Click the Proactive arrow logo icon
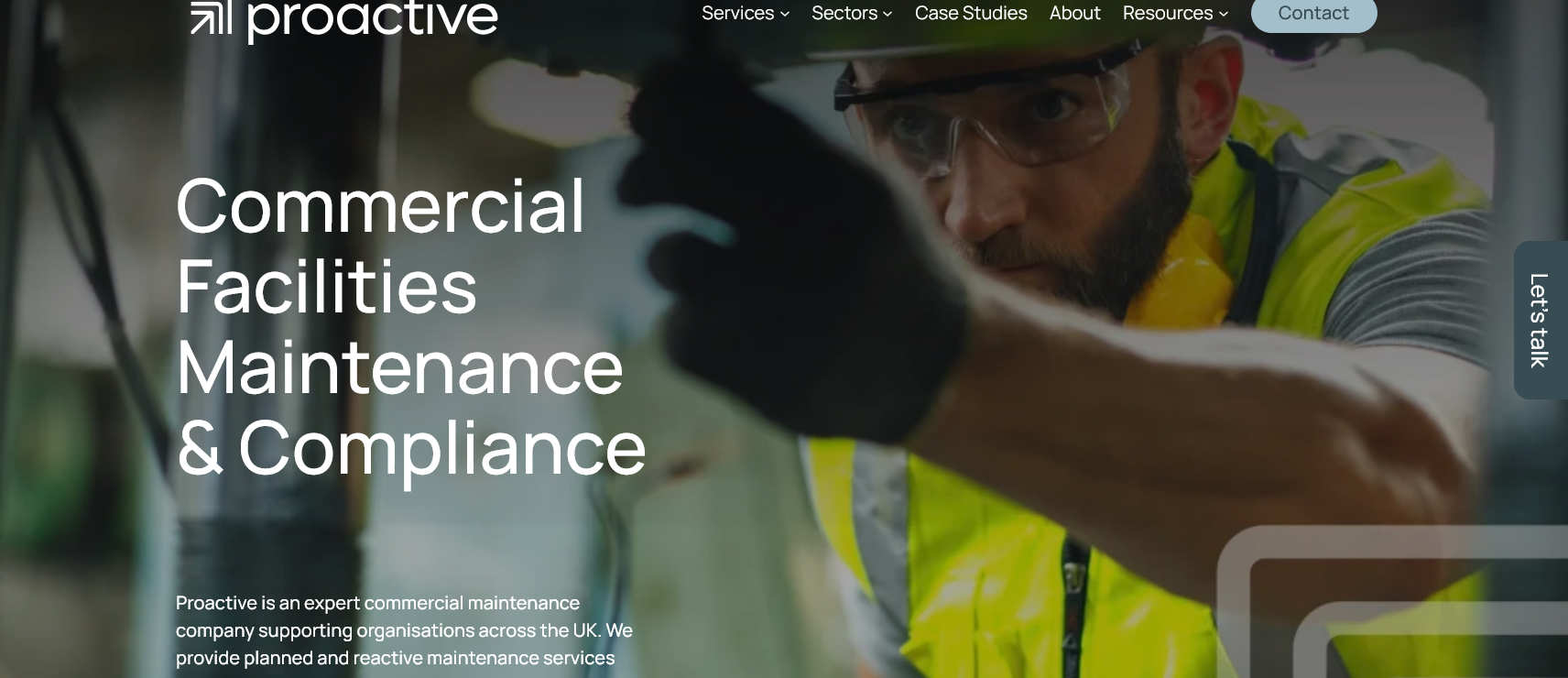This screenshot has width=1568, height=678. [212, 17]
